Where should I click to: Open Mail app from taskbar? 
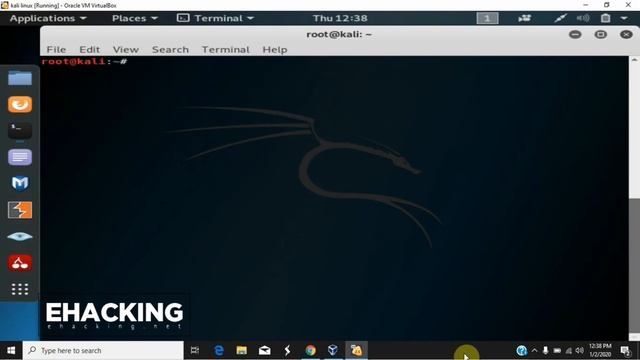point(264,351)
